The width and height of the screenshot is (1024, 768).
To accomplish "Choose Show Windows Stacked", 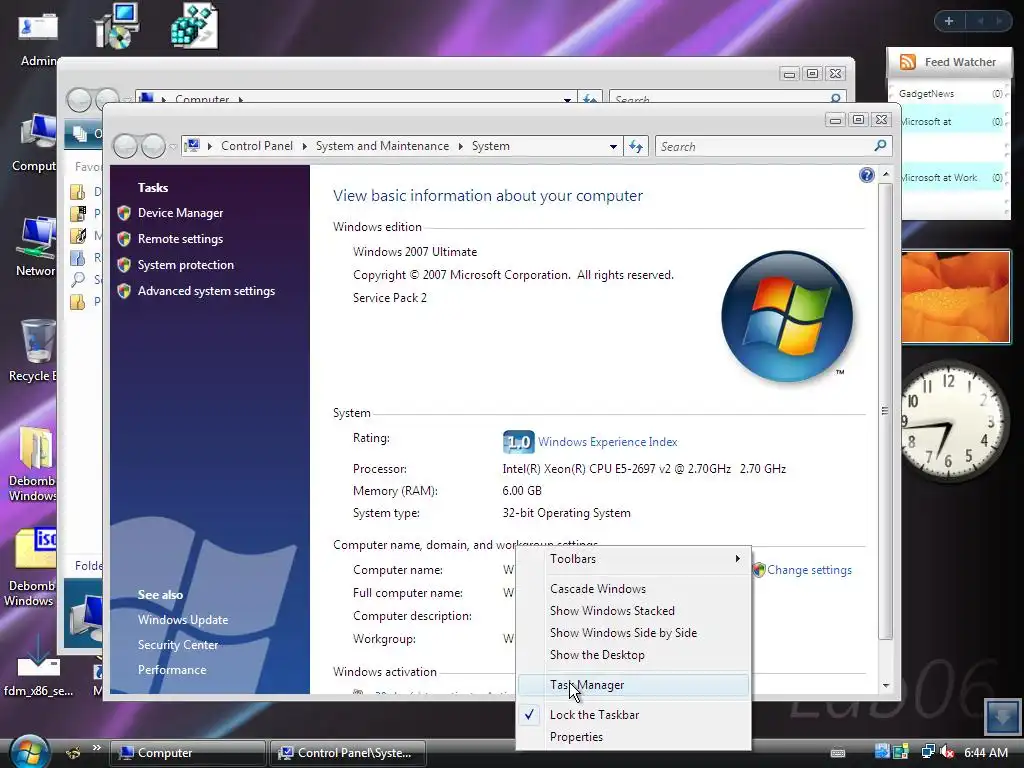I will click(633, 611).
